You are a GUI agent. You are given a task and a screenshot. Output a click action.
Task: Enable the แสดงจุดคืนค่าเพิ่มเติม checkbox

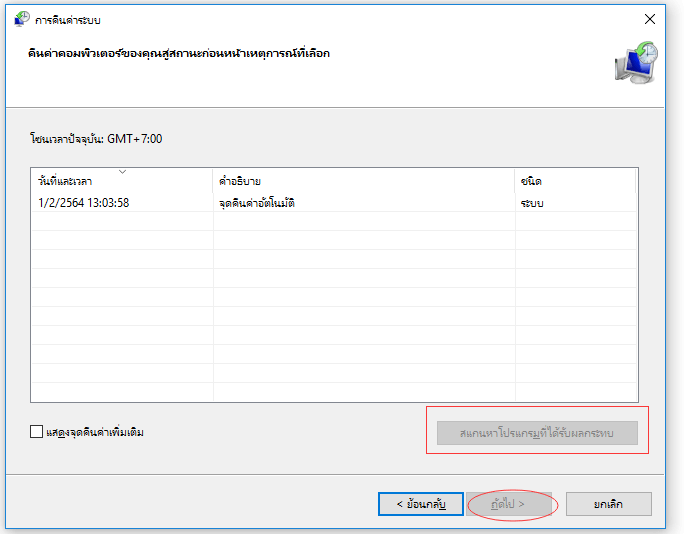pos(36,432)
